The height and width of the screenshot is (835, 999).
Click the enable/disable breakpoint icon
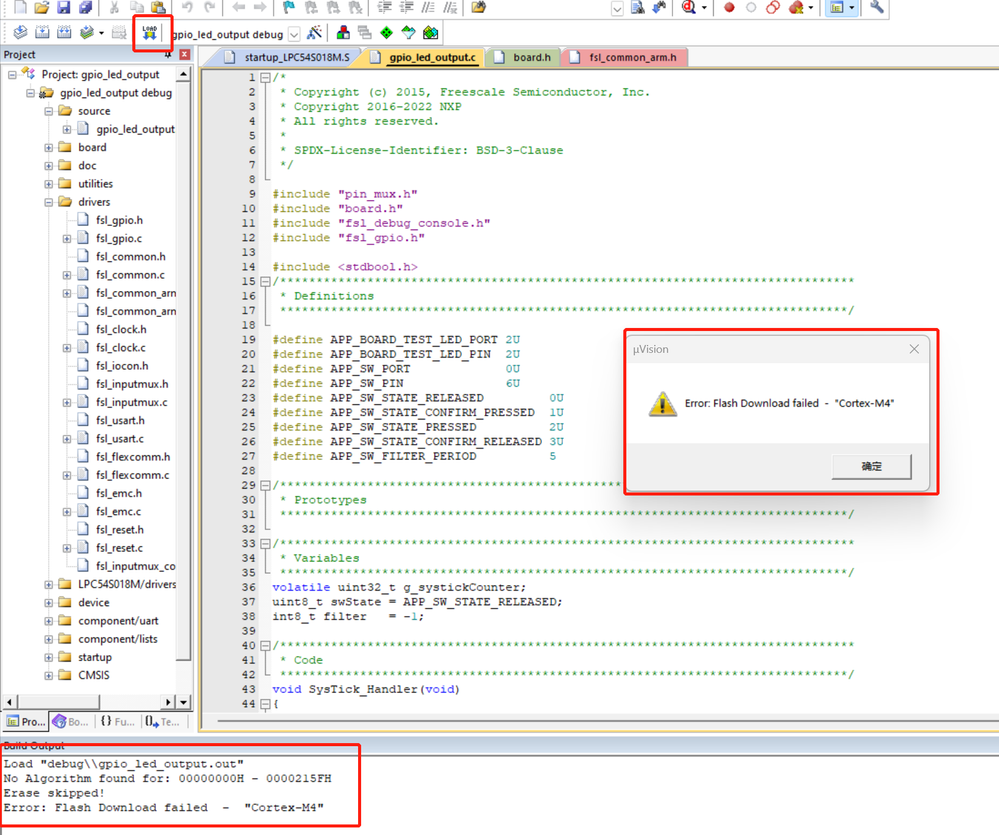pos(751,8)
